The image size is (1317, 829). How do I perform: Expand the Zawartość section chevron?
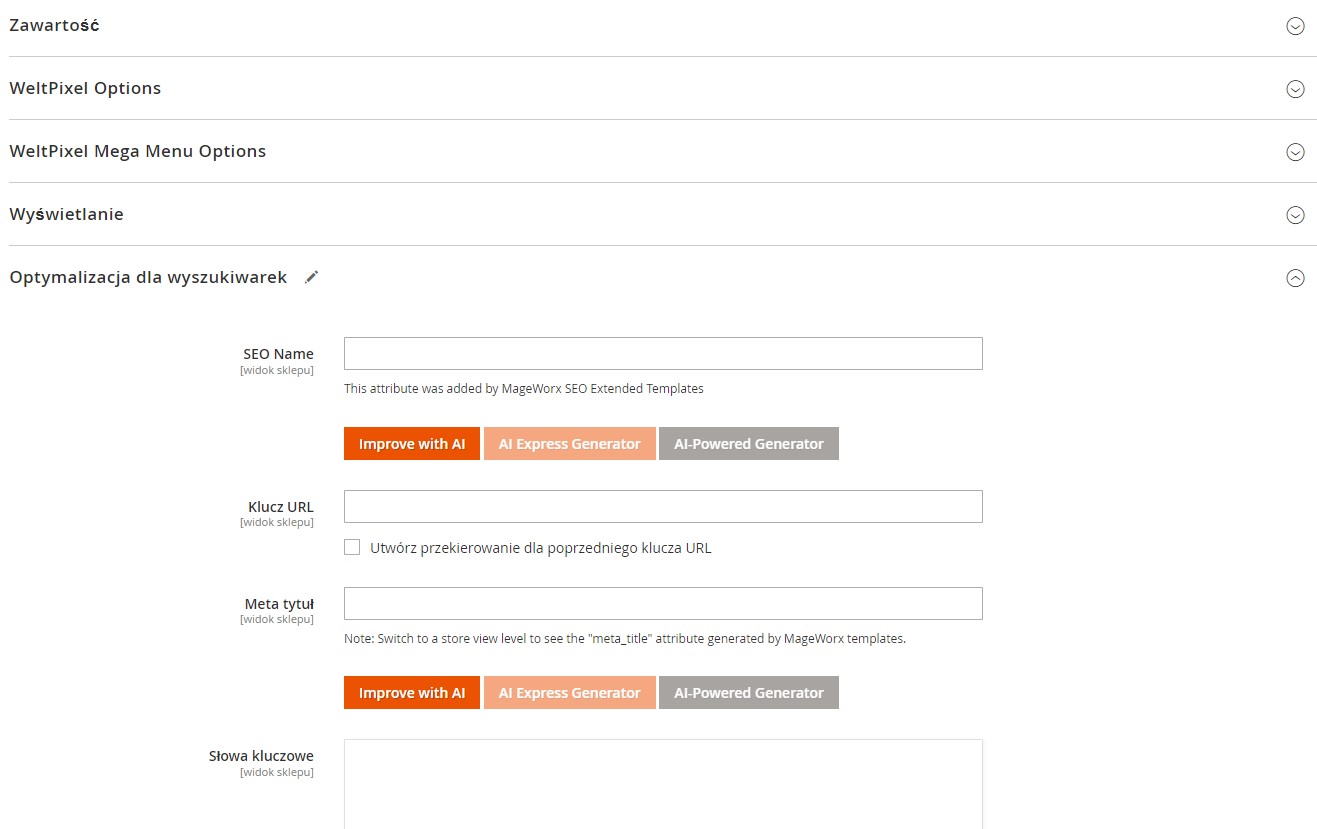(x=1295, y=26)
